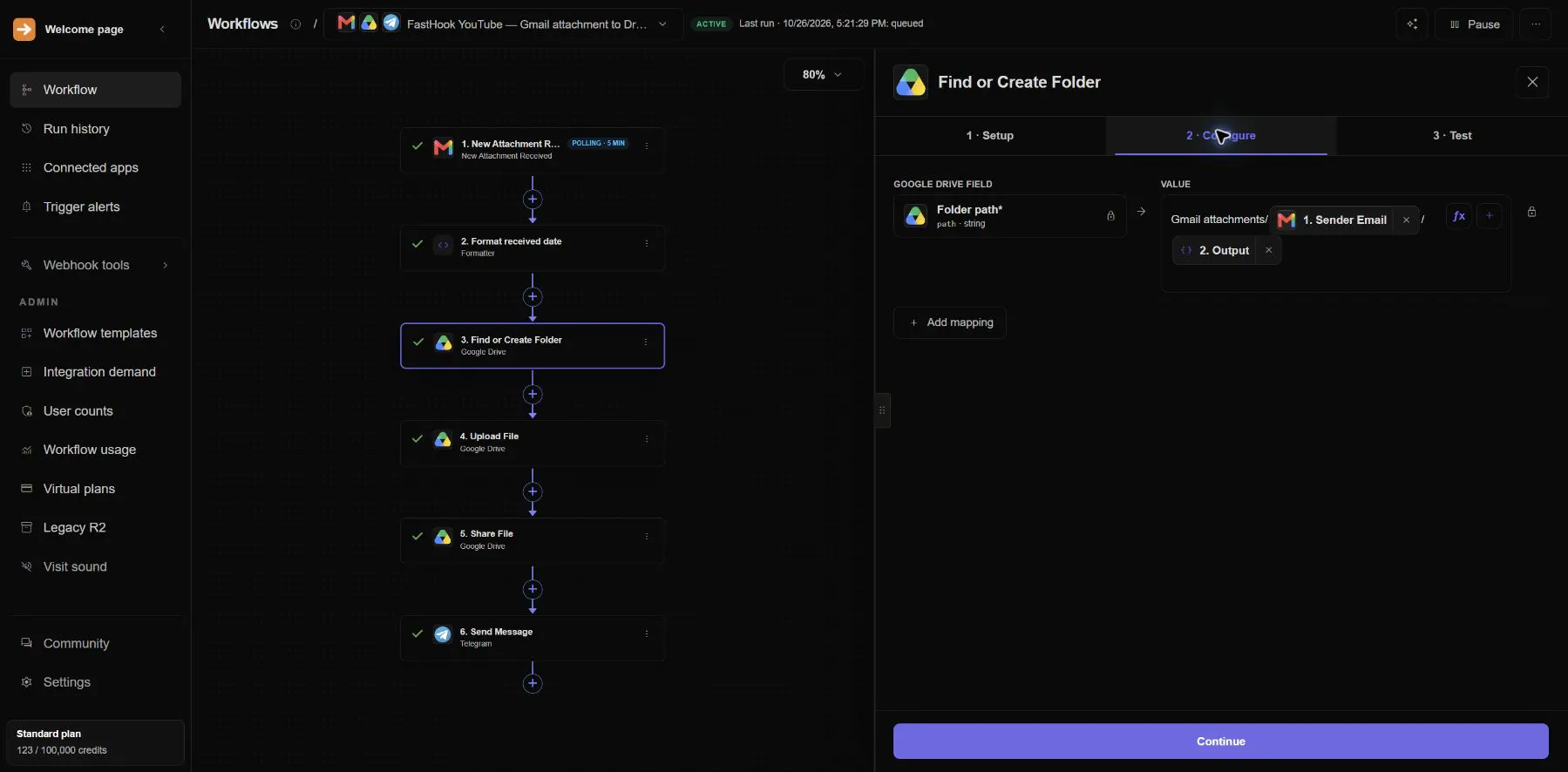1568x772 pixels.
Task: Open options menu for New Attachment step
Action: click(647, 146)
